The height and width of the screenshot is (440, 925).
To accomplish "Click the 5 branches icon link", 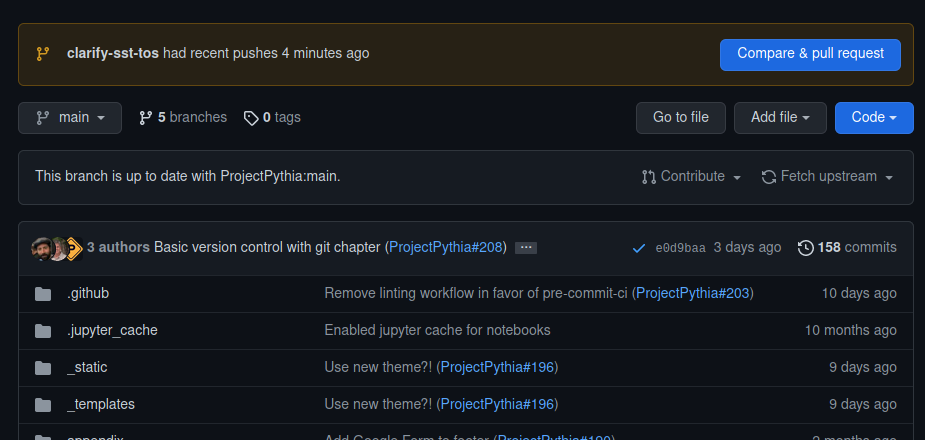I will coord(146,118).
